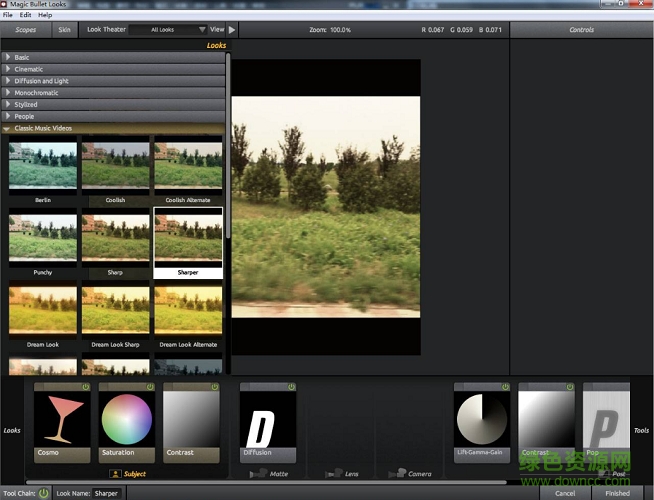654x500 pixels.
Task: Choose the Punchy look thumbnail
Action: coord(42,240)
